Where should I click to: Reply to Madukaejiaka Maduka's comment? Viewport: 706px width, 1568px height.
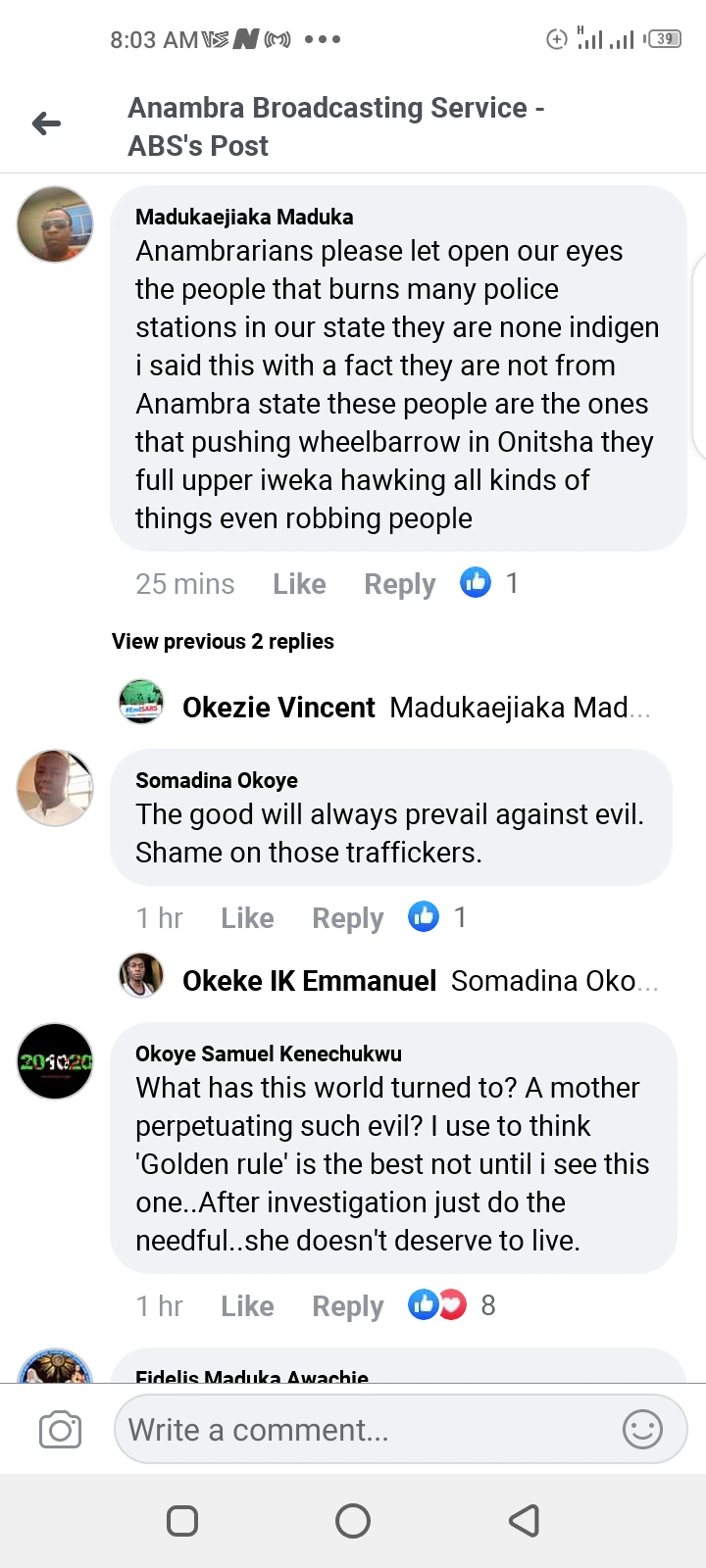pyautogui.click(x=399, y=584)
